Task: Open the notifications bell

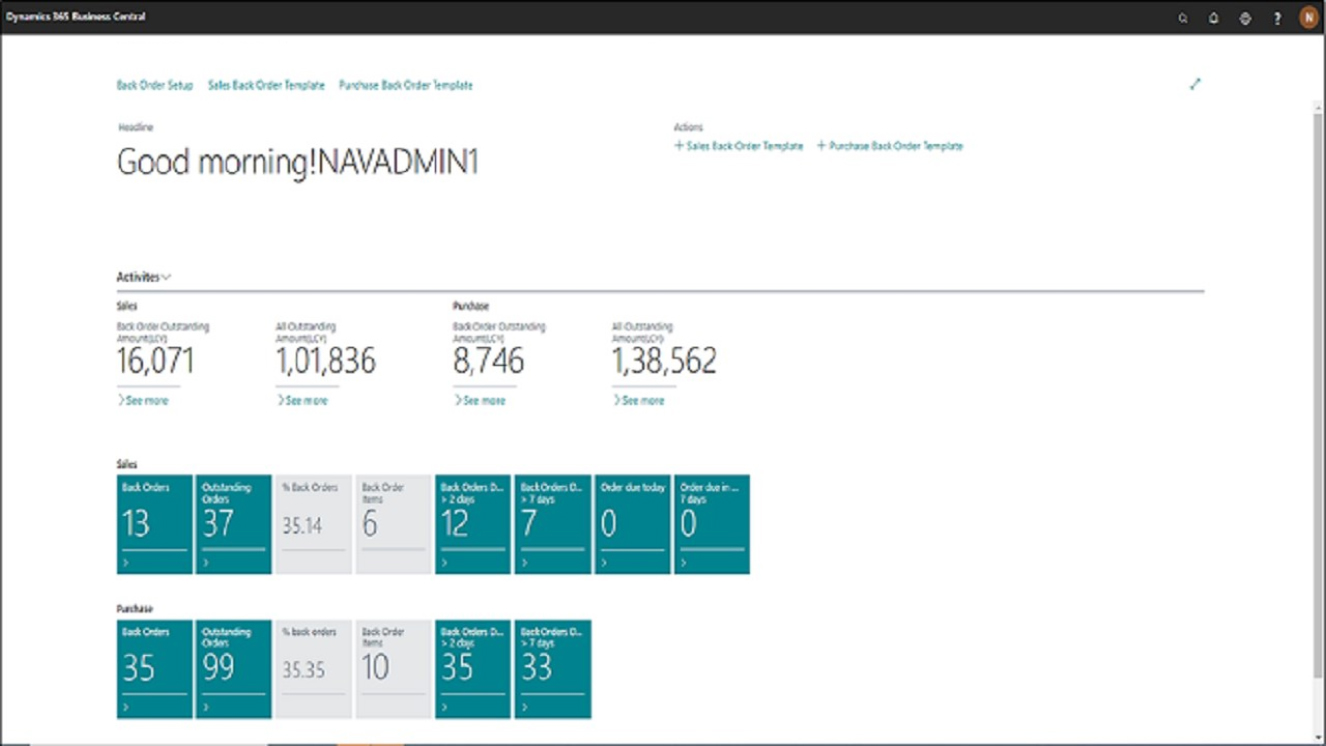Action: point(1213,18)
